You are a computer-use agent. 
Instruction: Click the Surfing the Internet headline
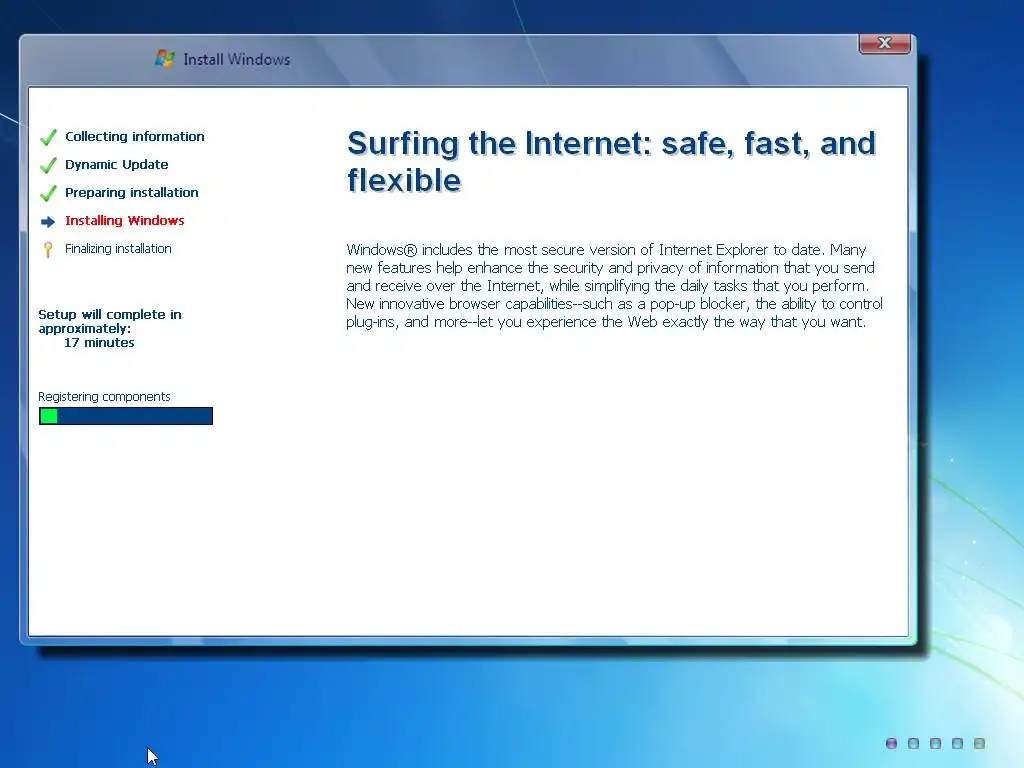pos(611,161)
